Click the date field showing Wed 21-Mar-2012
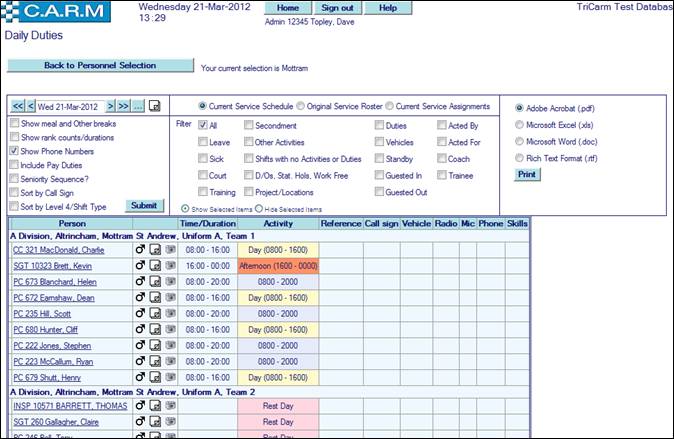Viewport: 674px width, 439px height. click(x=70, y=106)
